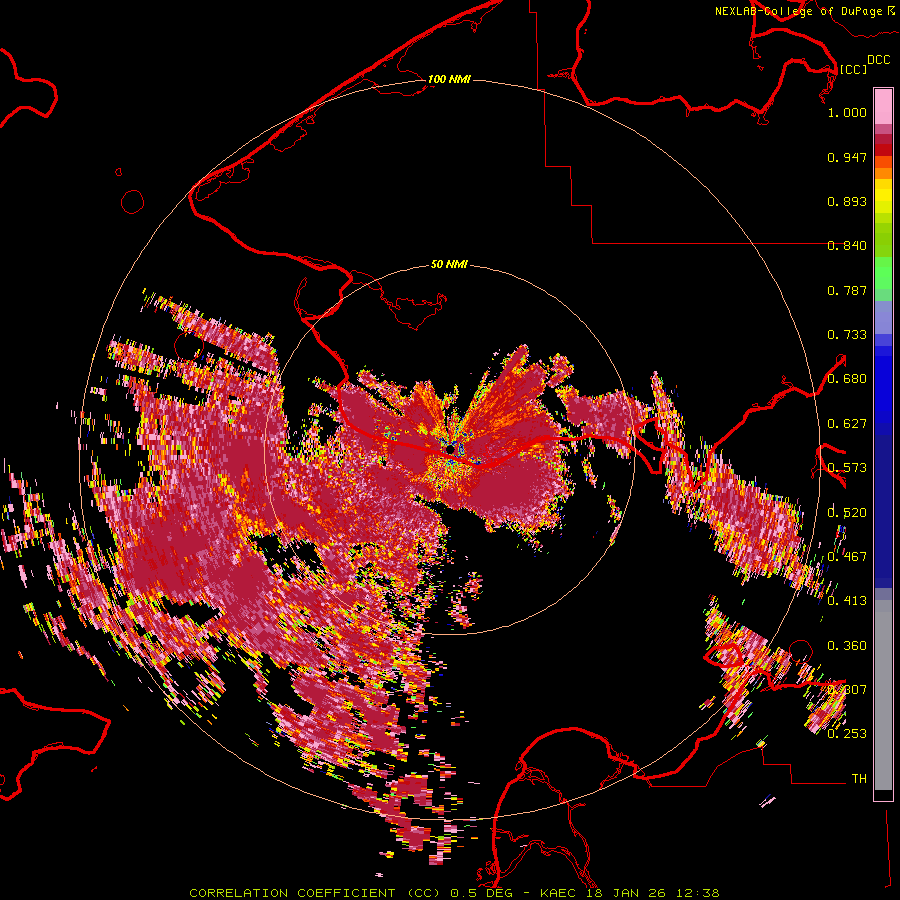Select the 0.733 scale value
This screenshot has width=900, height=900.
[847, 335]
